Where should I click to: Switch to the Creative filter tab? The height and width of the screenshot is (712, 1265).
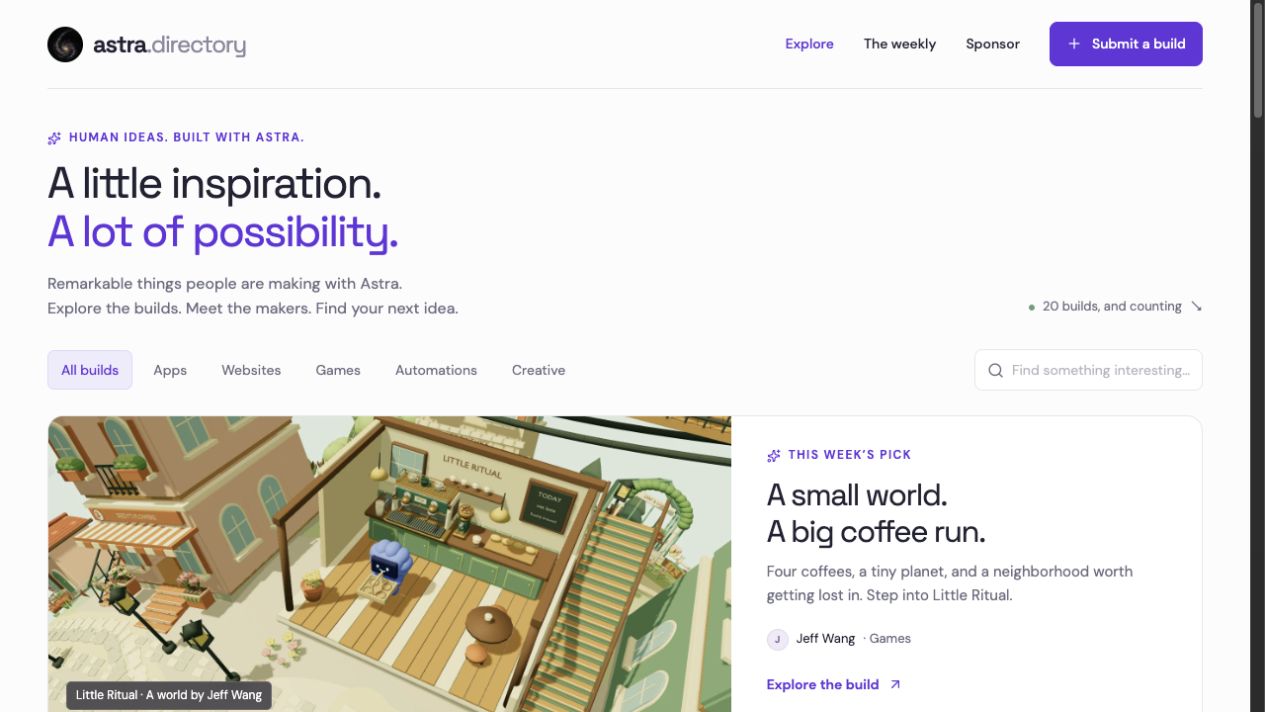[x=539, y=370]
